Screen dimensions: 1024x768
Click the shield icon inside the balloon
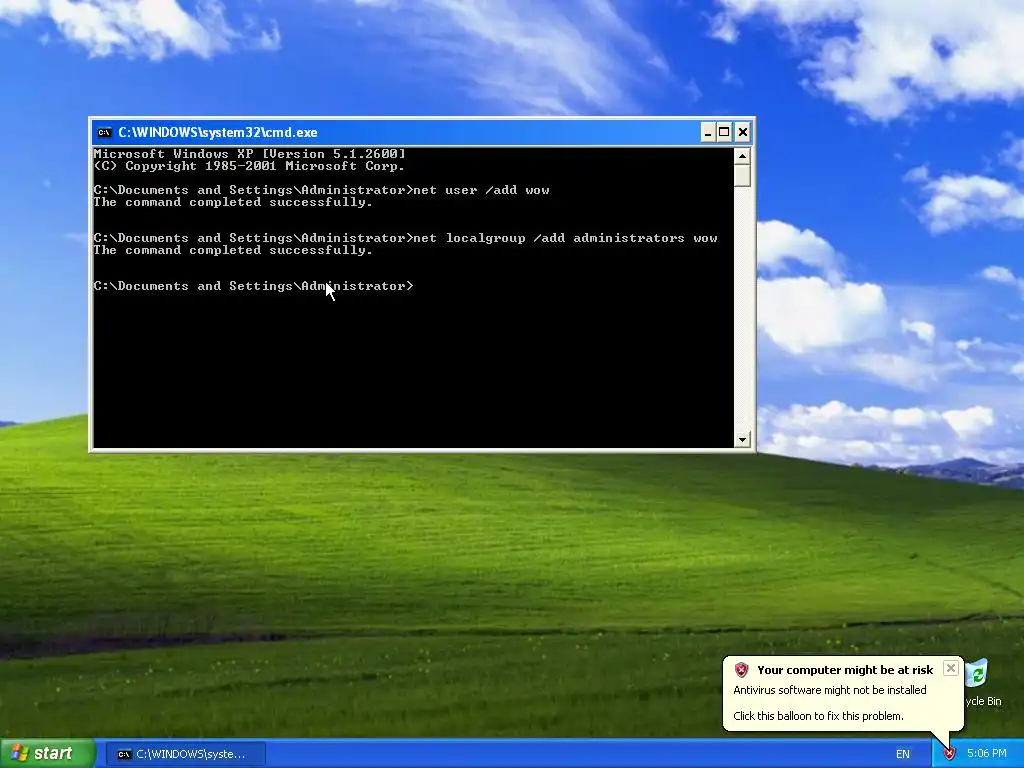(x=741, y=670)
